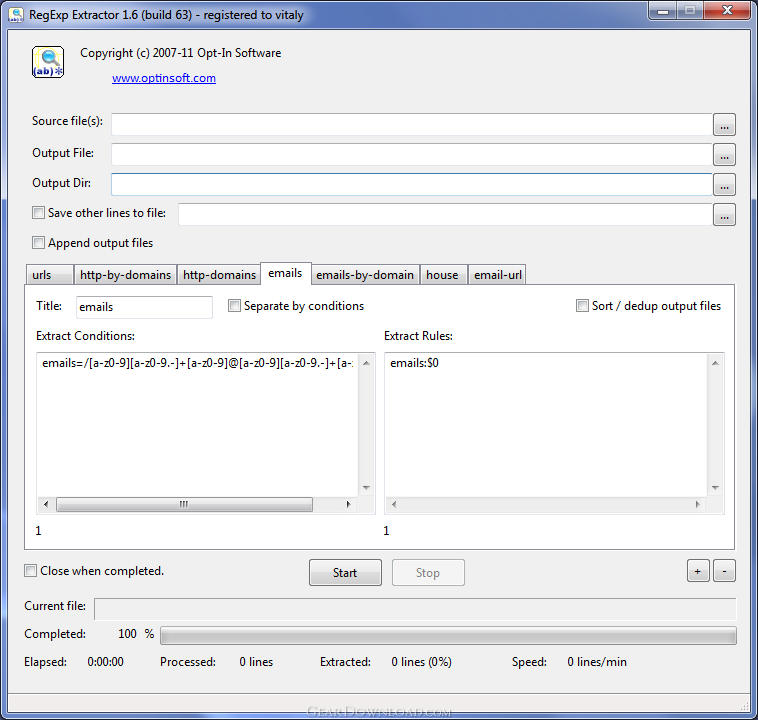Browse for Source file(s) with ellipsis button
The image size is (758, 720).
tap(724, 125)
